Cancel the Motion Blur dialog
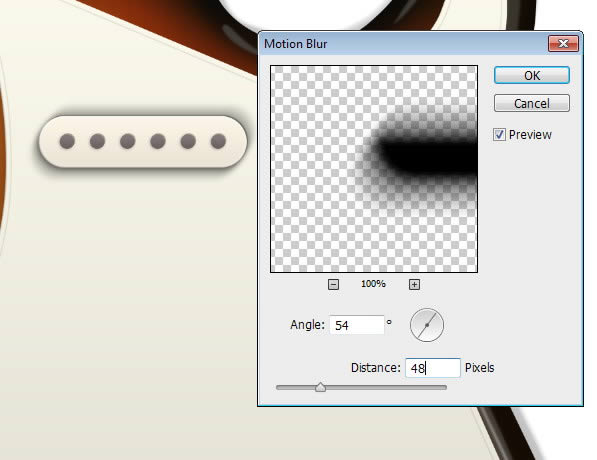Image resolution: width=597 pixels, height=460 pixels. click(532, 103)
